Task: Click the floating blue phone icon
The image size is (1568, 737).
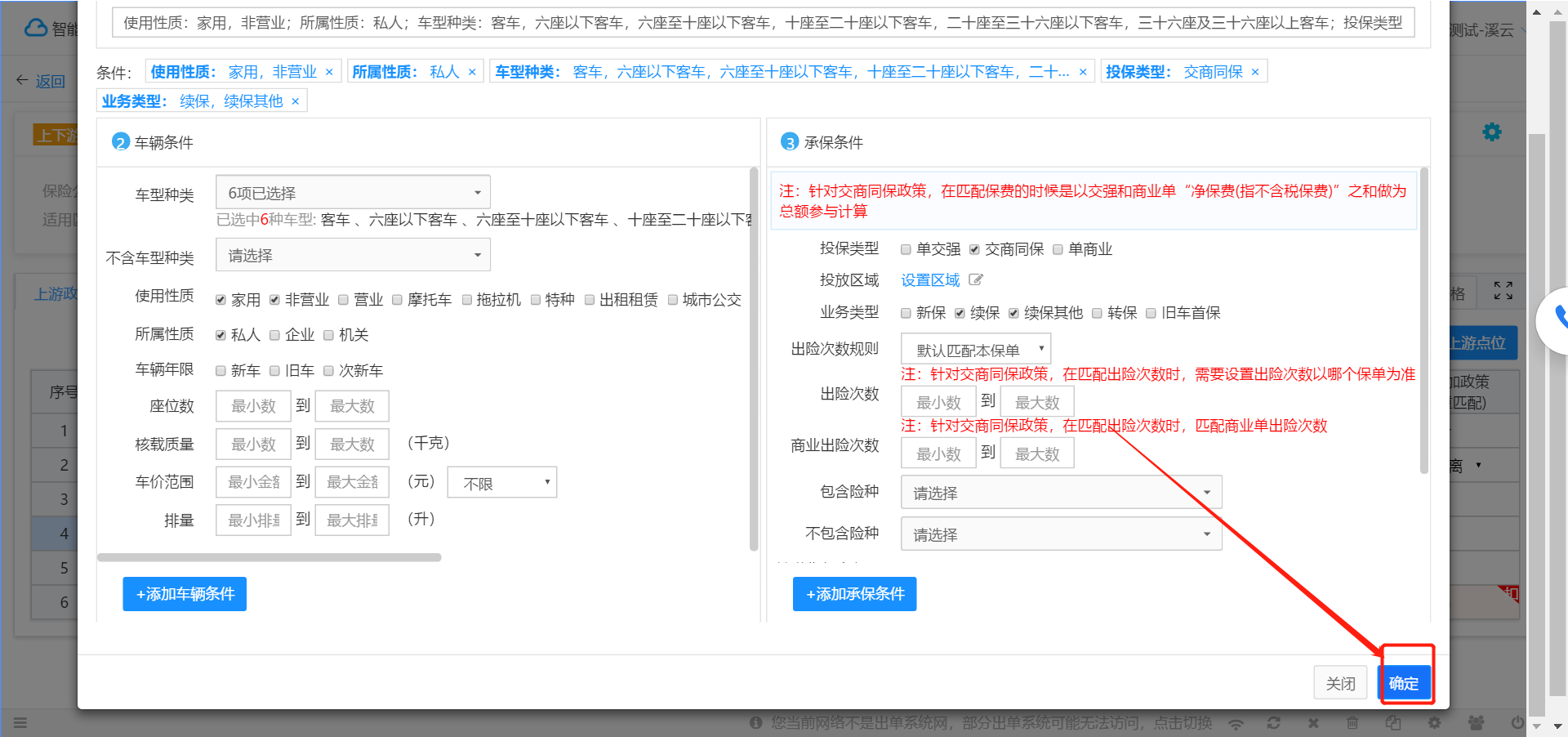Action: pyautogui.click(x=1558, y=319)
